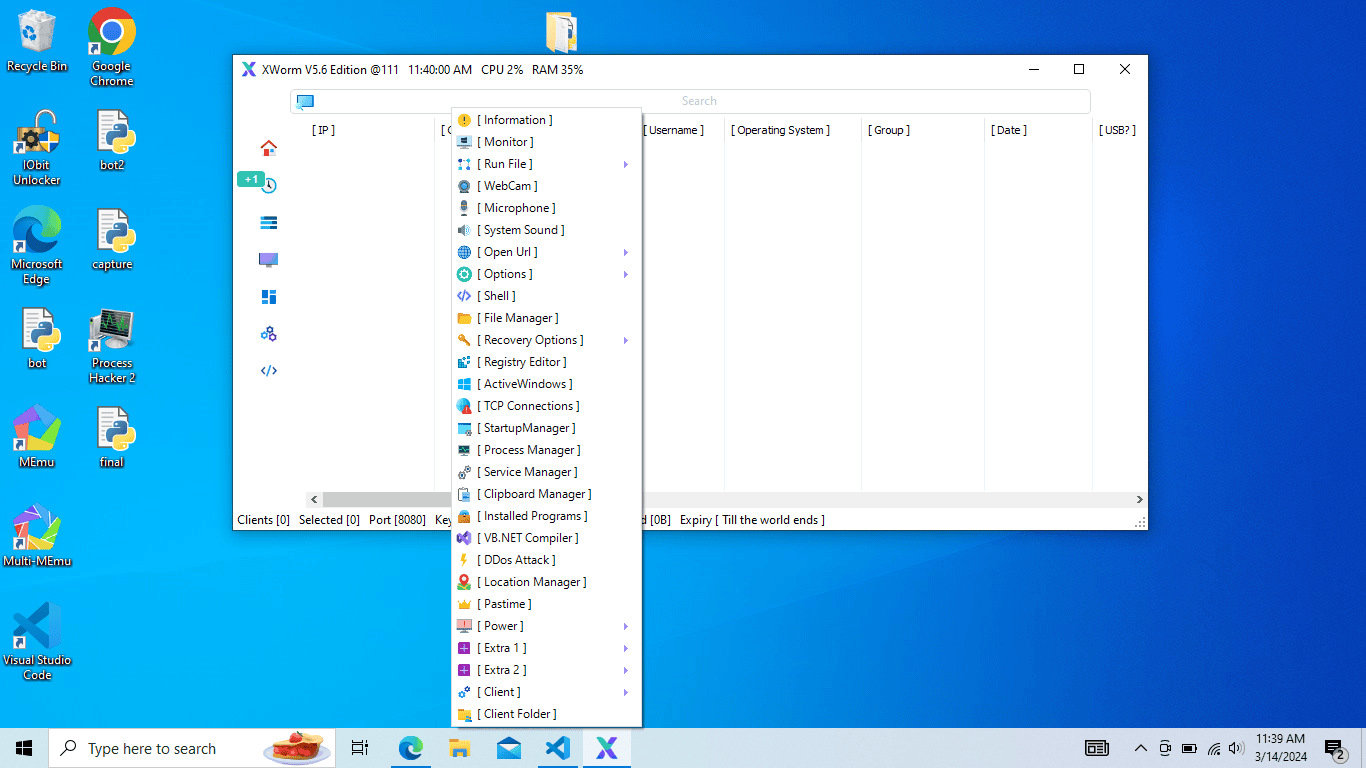The height and width of the screenshot is (768, 1366).
Task: Select the monitor icon in the sidebar
Action: (x=268, y=259)
